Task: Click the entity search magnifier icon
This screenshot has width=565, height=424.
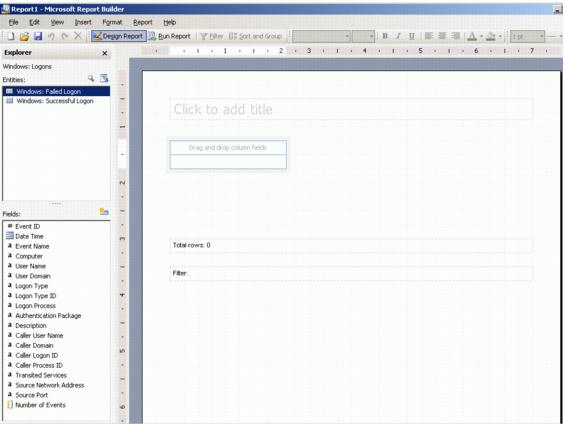Action: click(x=91, y=78)
